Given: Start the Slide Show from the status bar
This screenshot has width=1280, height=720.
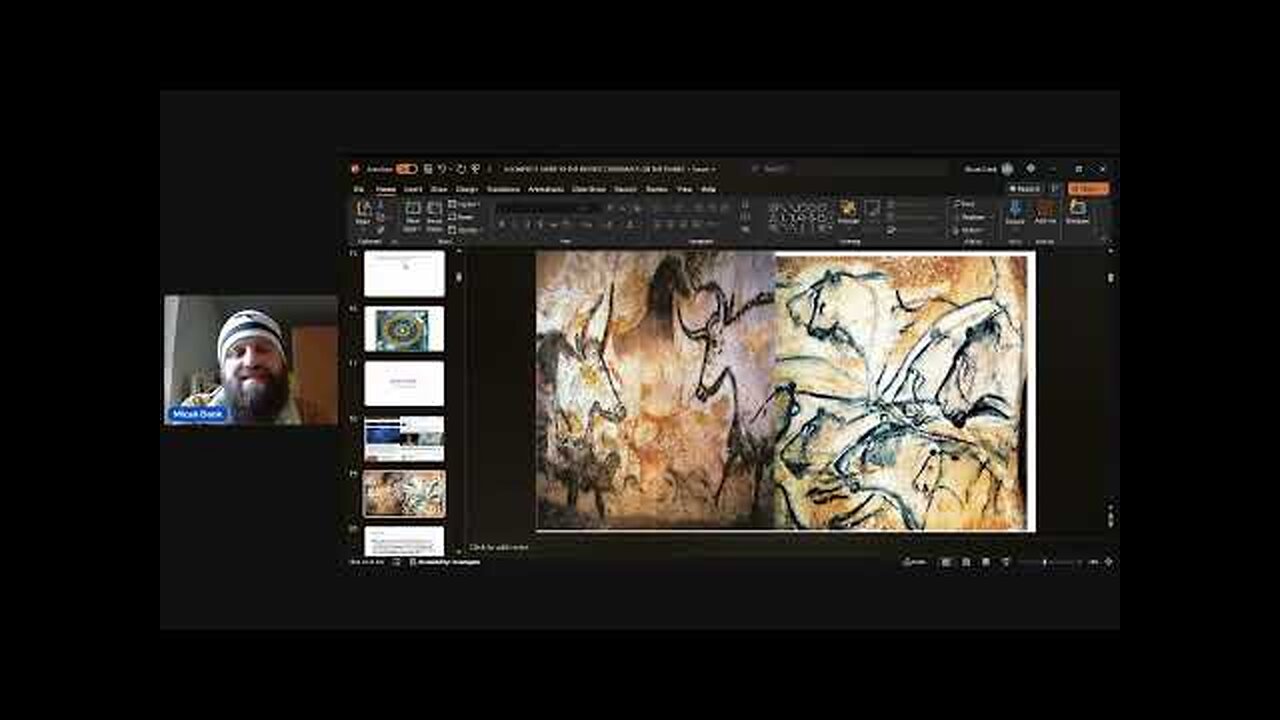Looking at the screenshot, I should 1005,562.
